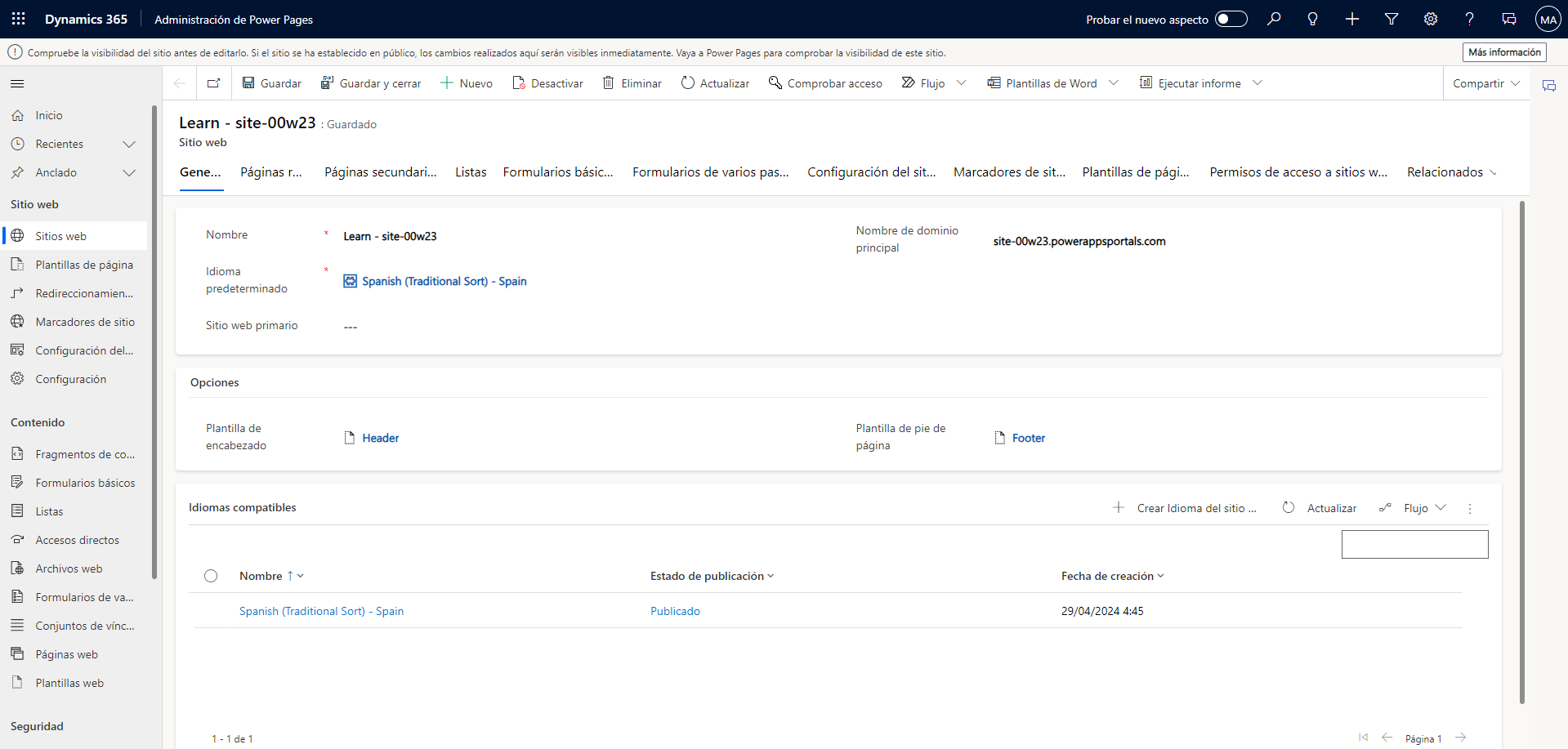Open Plantillas de página in sidebar
This screenshot has width=1568, height=749.
pyautogui.click(x=75, y=265)
